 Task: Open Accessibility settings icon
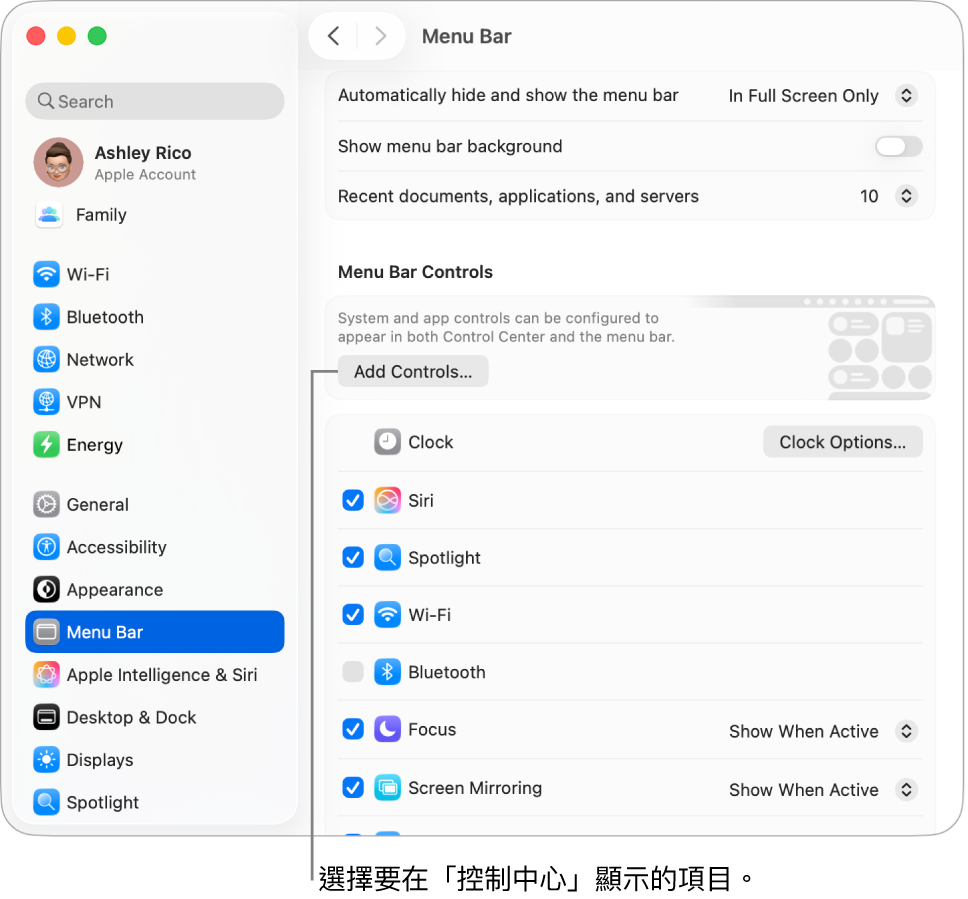coord(46,547)
